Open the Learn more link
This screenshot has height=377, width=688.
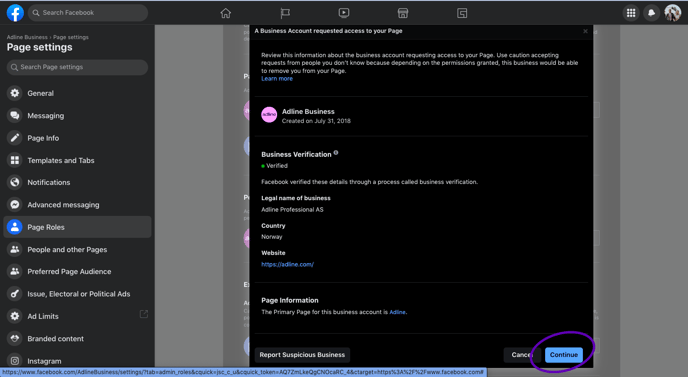pos(277,79)
